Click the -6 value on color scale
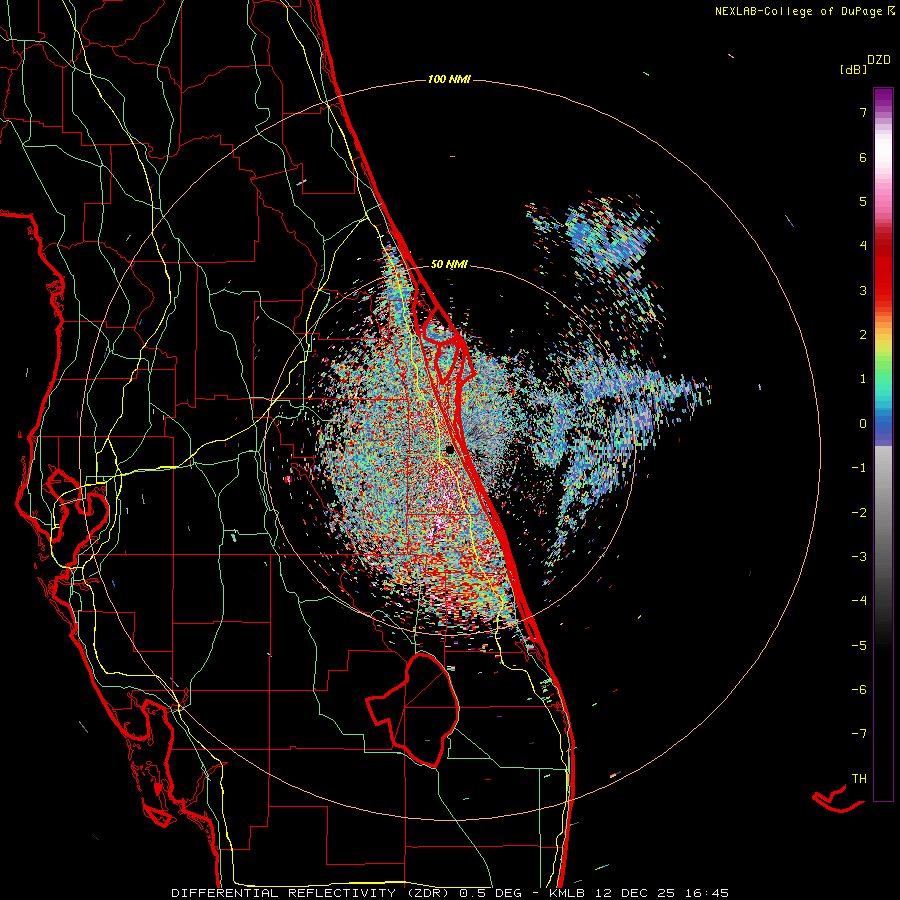 (x=859, y=690)
